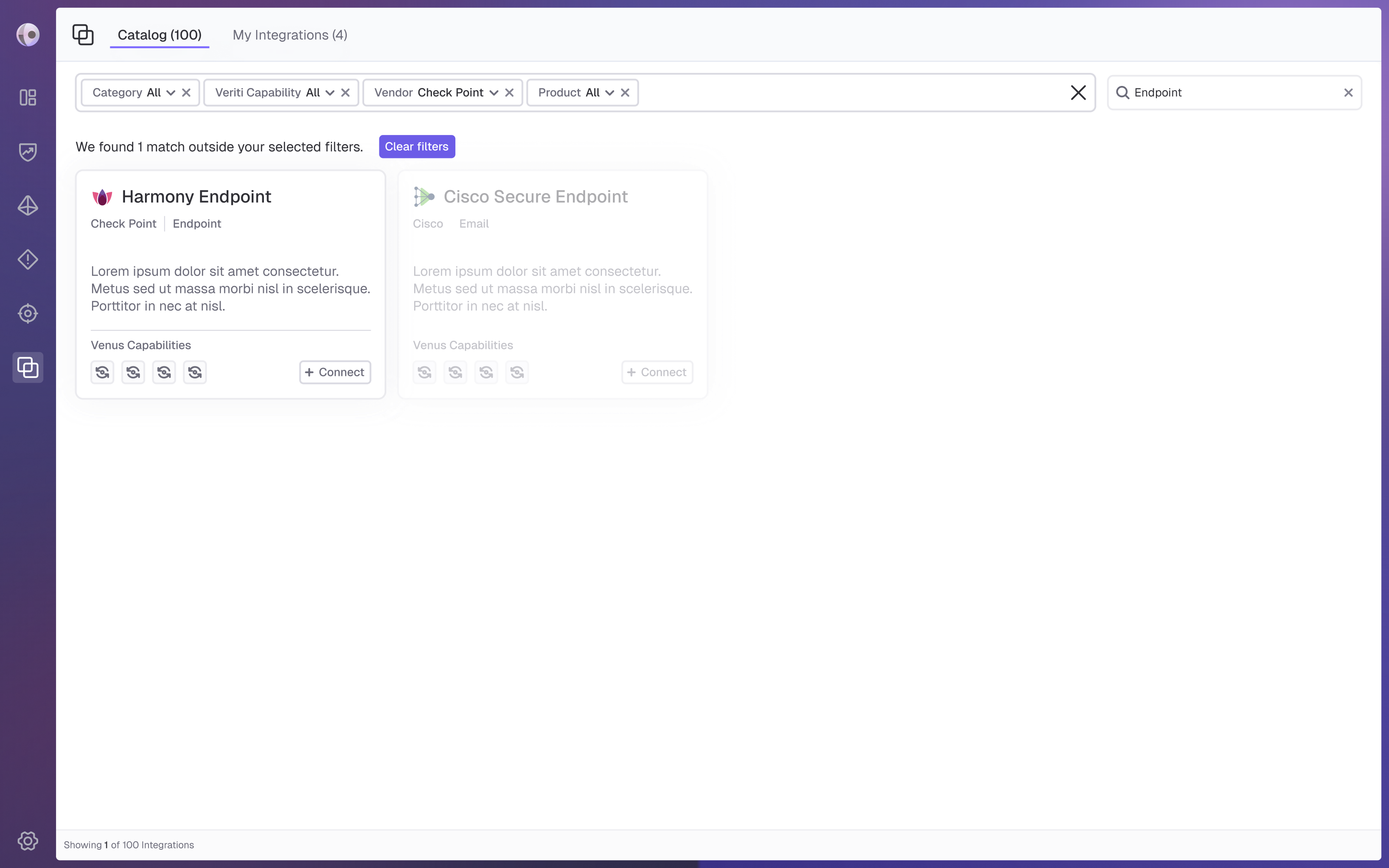Clear all filters with the large X
The width and height of the screenshot is (1389, 868).
coord(1078,92)
